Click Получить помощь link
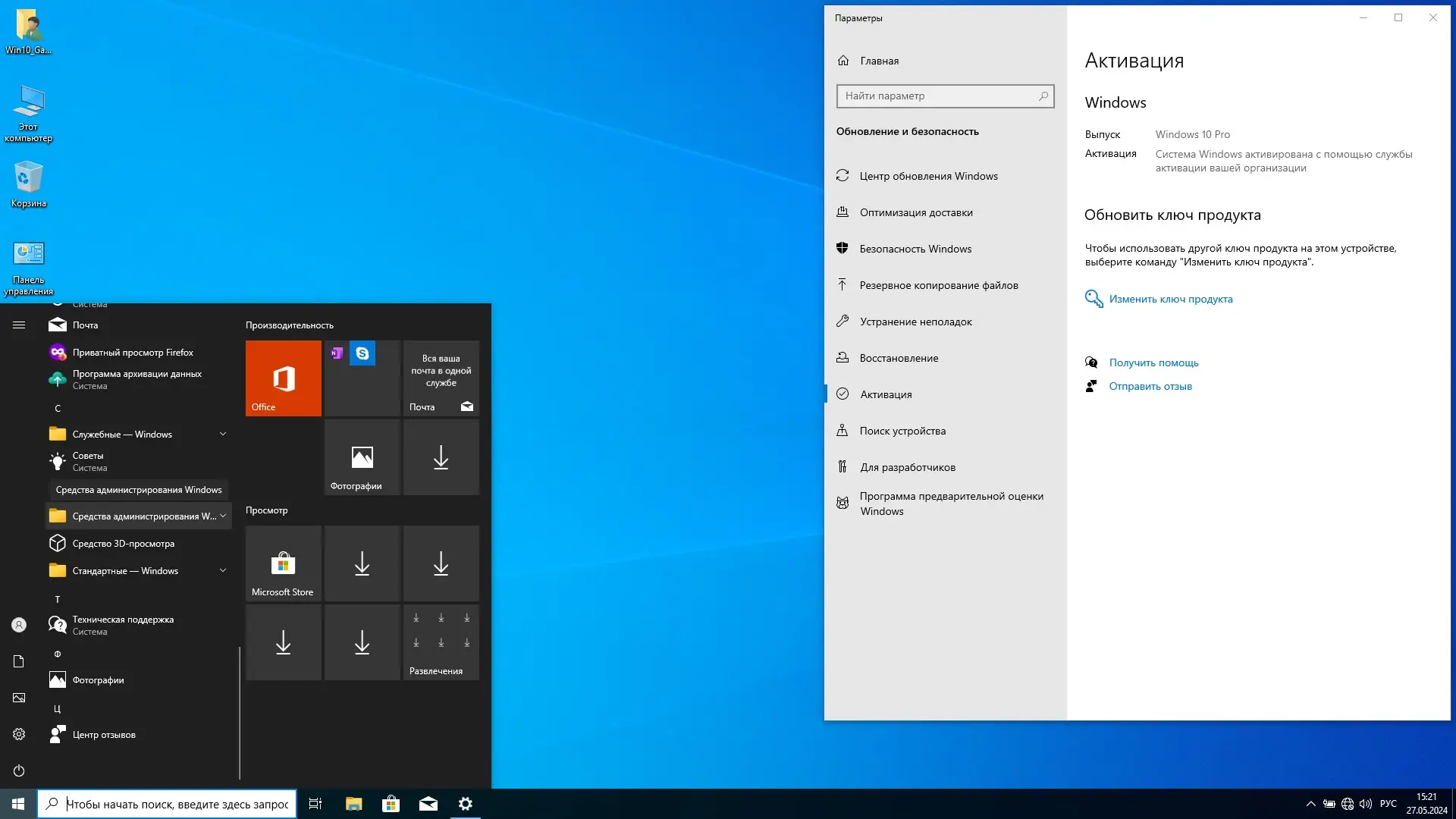The image size is (1456, 819). point(1153,362)
